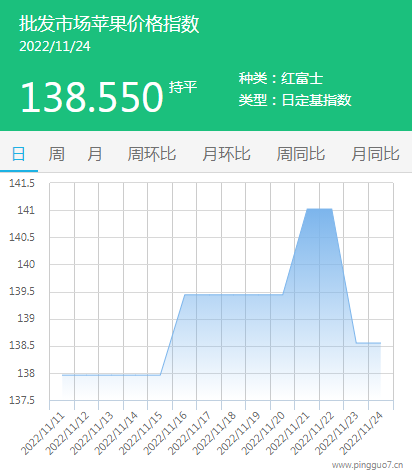Switch to the 周 weekly tab
Screen dimensions: 412x475
tap(57, 154)
